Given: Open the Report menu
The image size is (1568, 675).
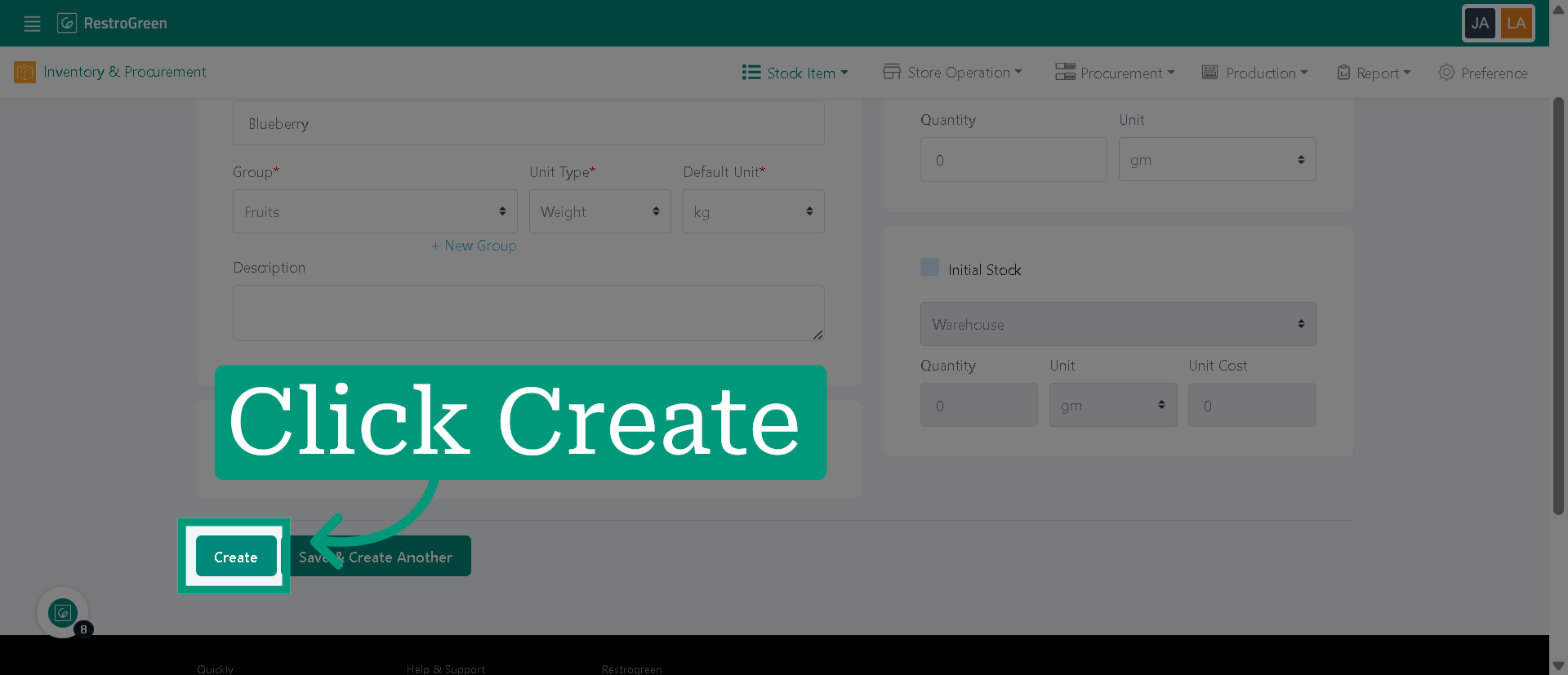Looking at the screenshot, I should click(x=1374, y=73).
